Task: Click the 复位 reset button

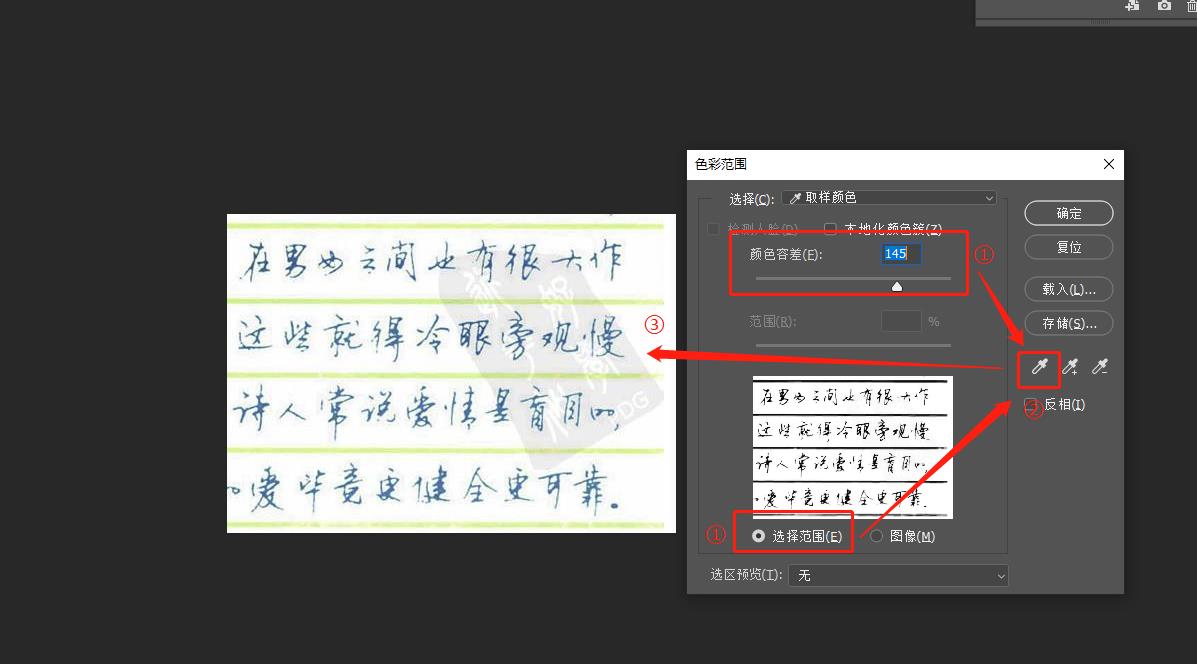Action: (x=1068, y=247)
